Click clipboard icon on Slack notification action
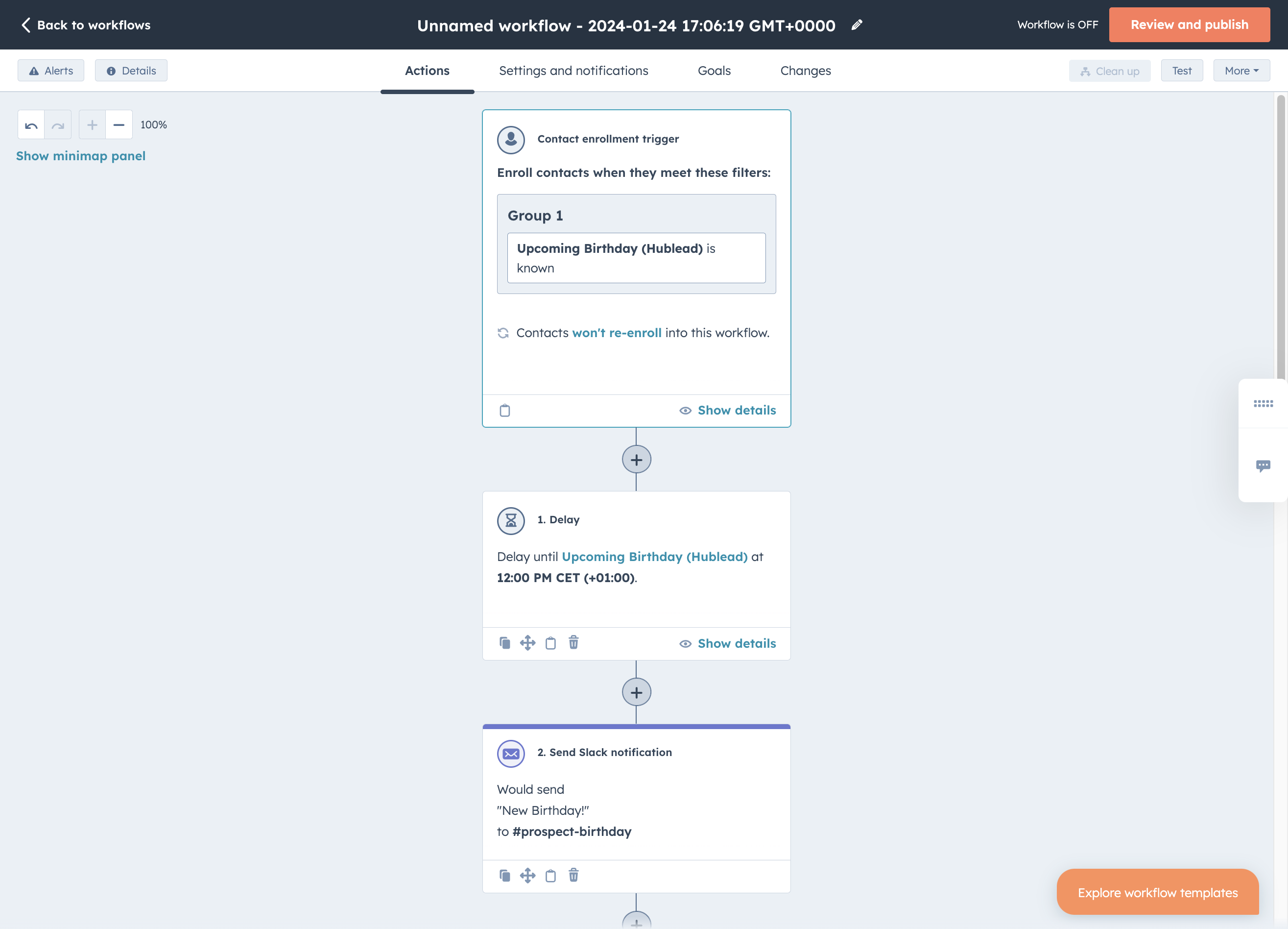 tap(550, 876)
